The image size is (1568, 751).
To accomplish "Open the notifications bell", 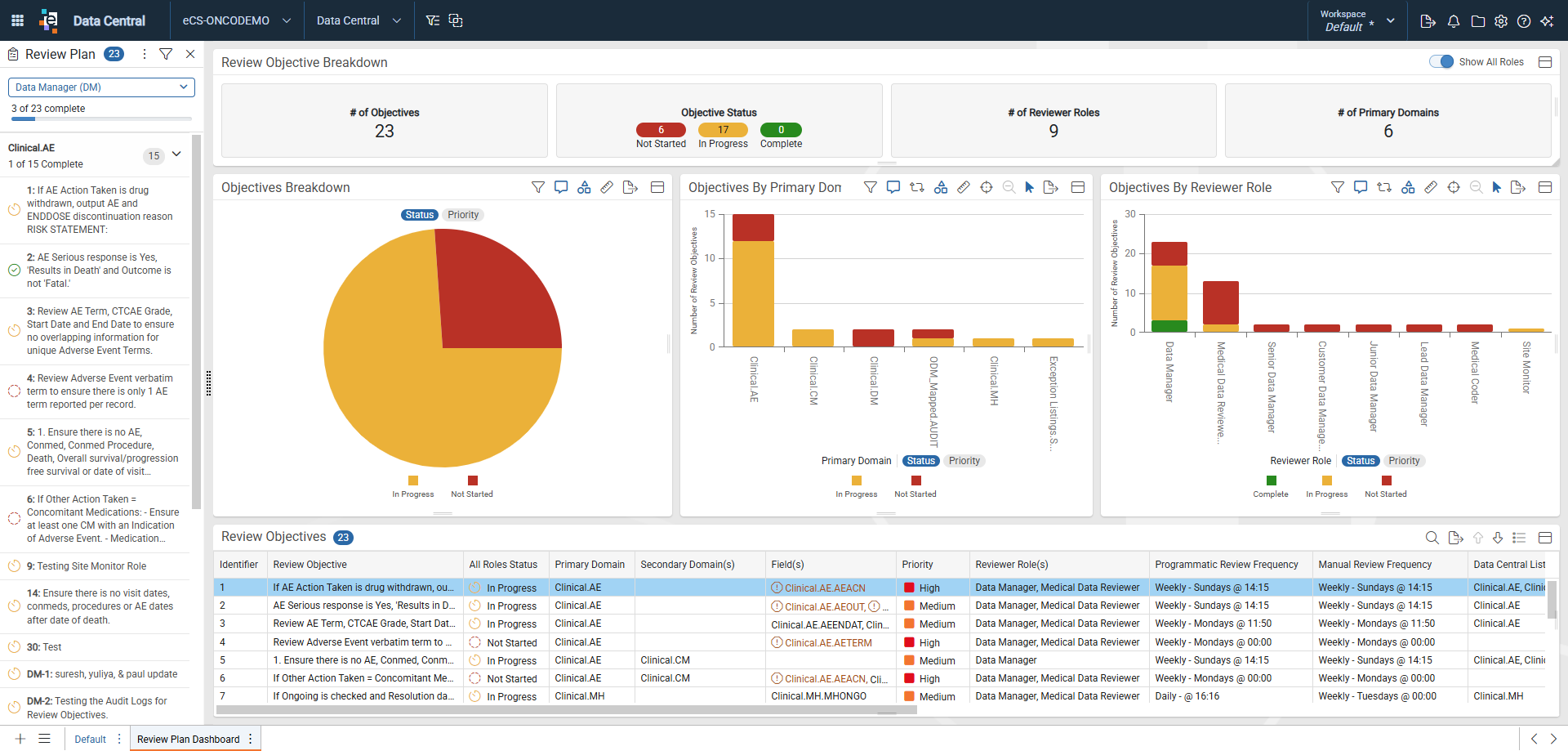I will pyautogui.click(x=1454, y=21).
